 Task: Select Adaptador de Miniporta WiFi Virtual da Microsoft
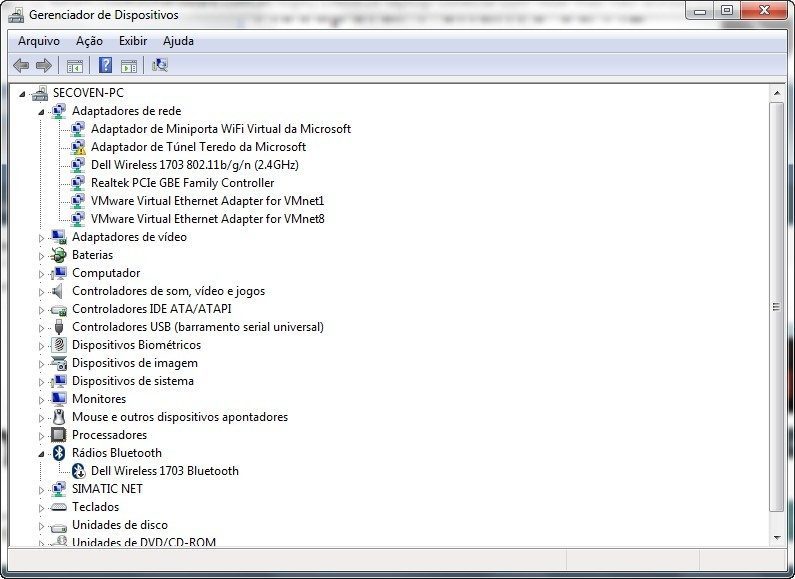(221, 129)
